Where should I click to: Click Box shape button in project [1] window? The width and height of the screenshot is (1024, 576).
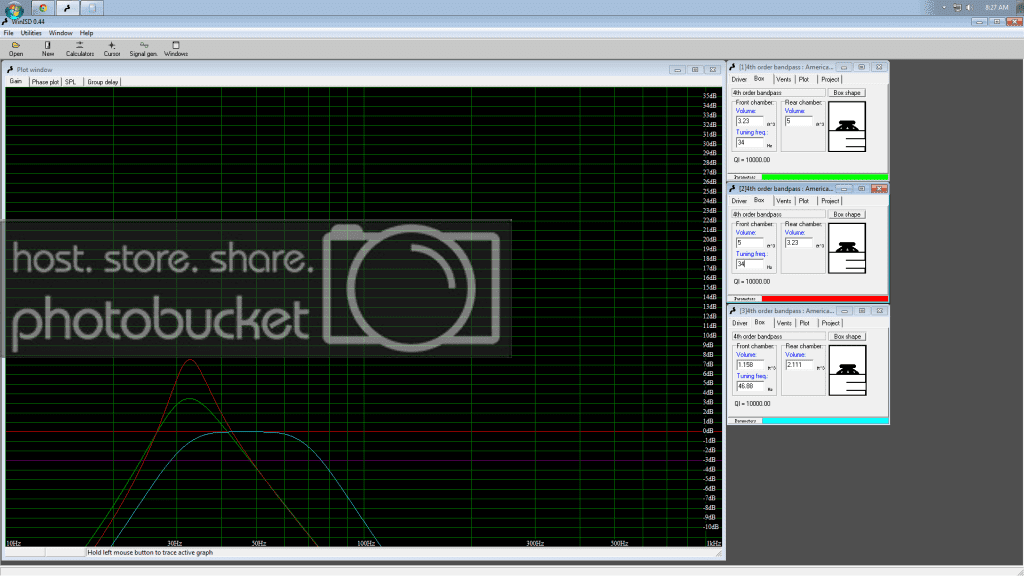tap(847, 93)
